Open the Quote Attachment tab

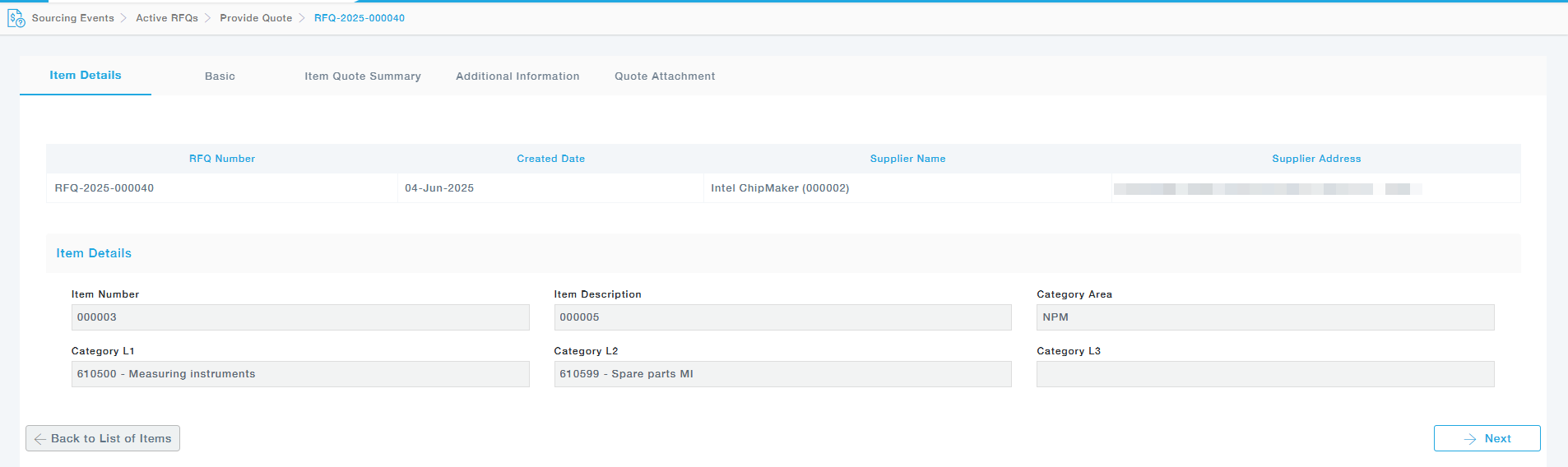665,76
